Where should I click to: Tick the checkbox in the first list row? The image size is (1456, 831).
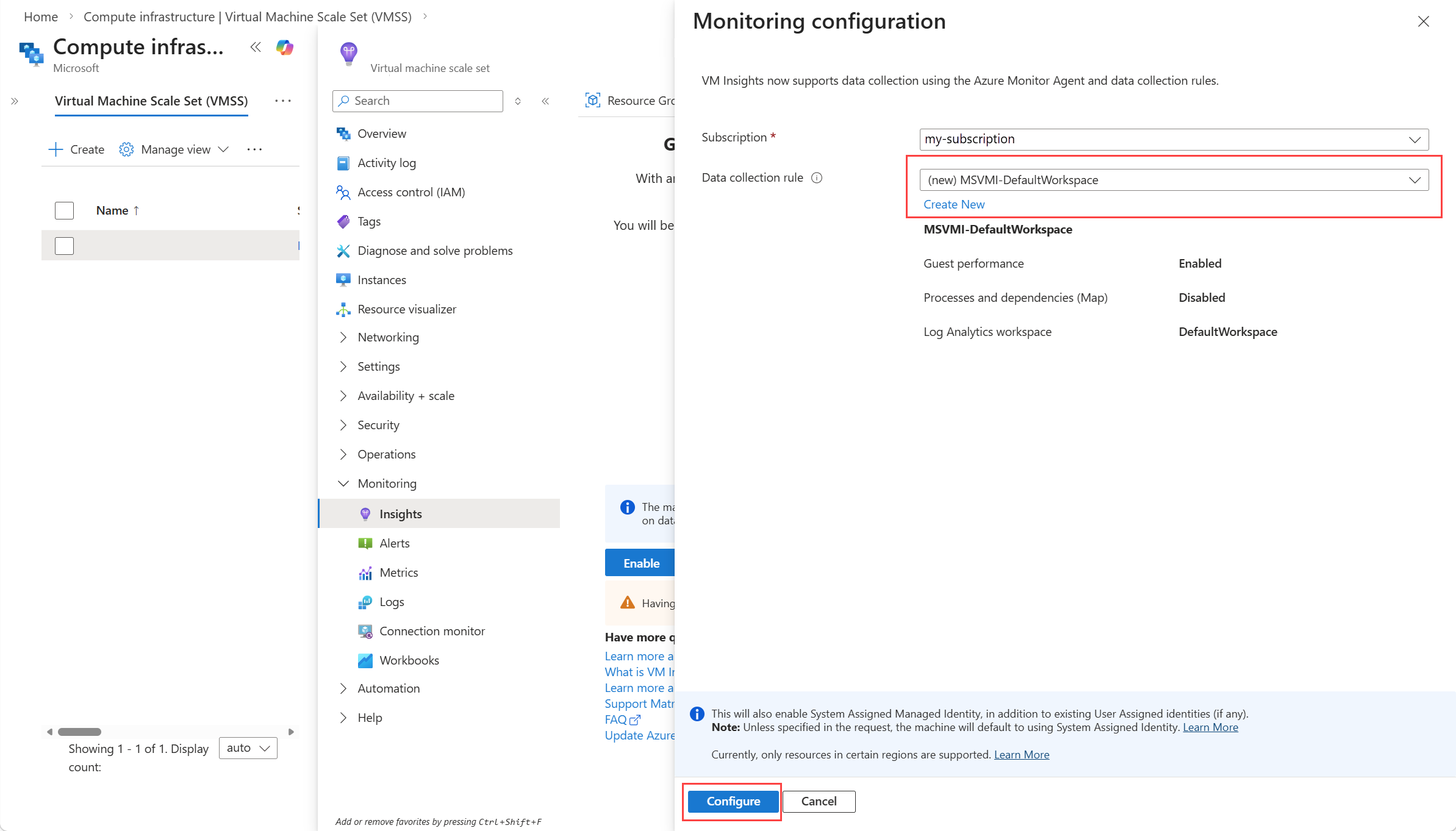pos(64,246)
